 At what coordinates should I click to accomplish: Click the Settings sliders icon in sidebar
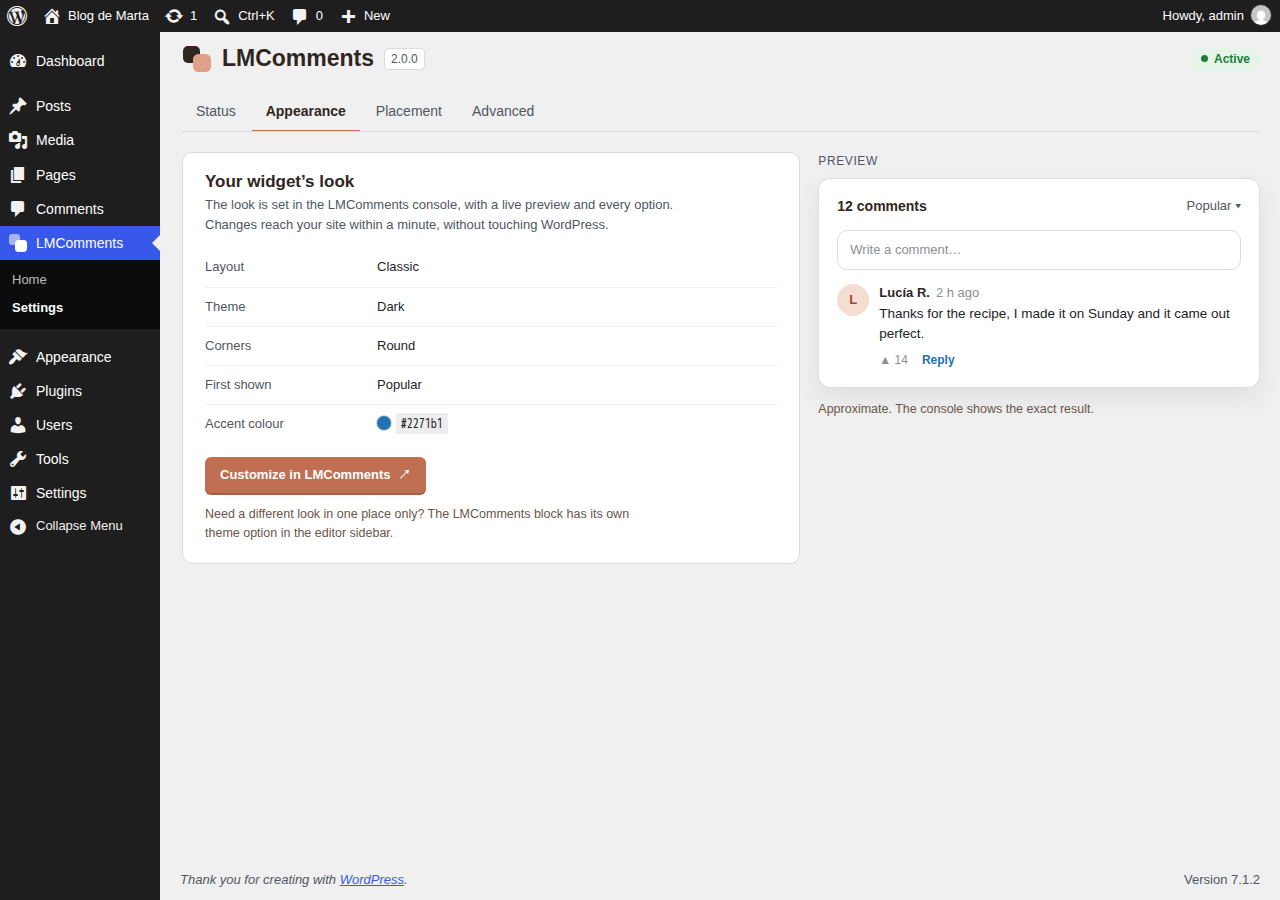click(18, 493)
